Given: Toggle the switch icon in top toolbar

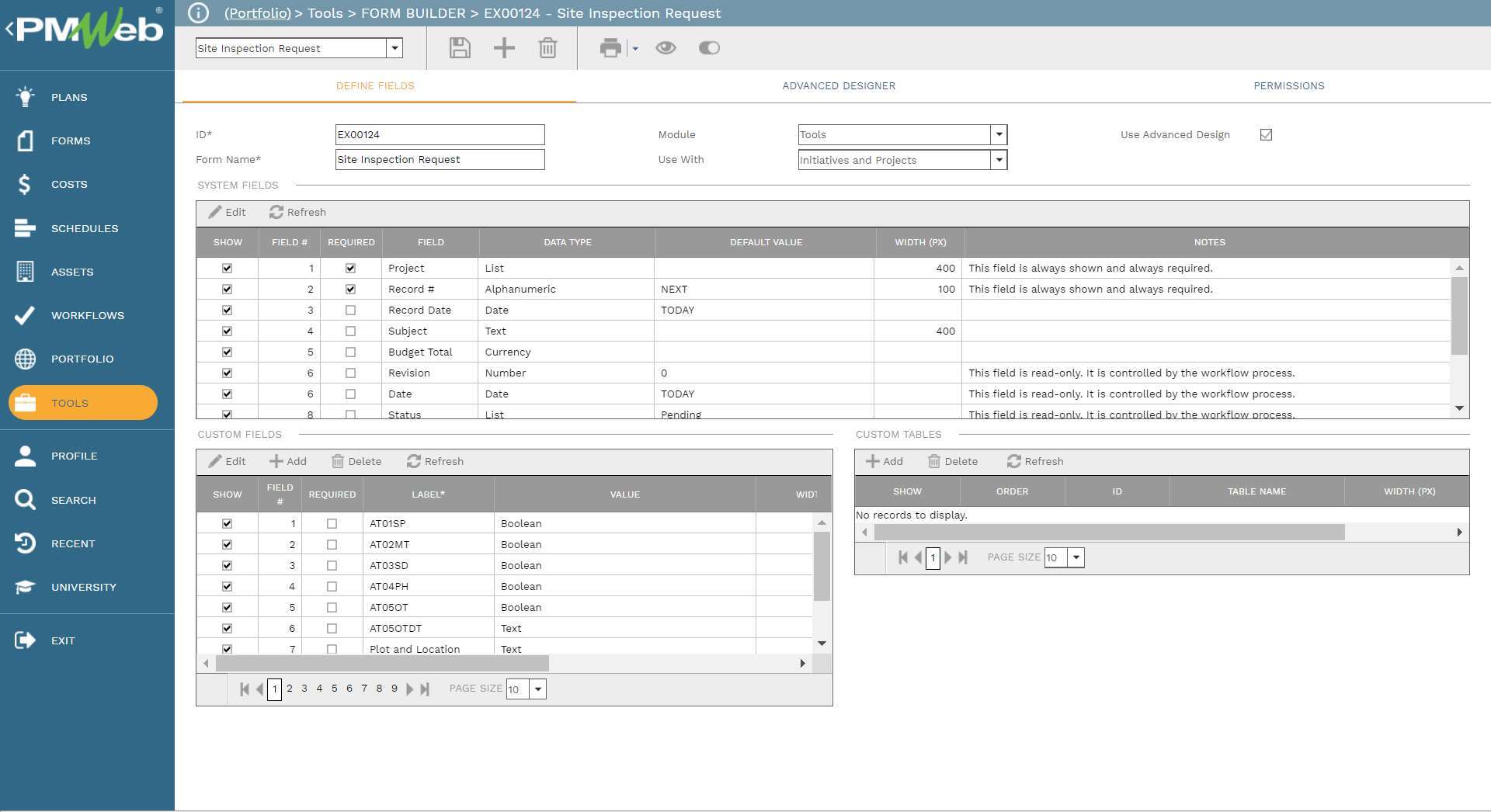Looking at the screenshot, I should click(709, 48).
